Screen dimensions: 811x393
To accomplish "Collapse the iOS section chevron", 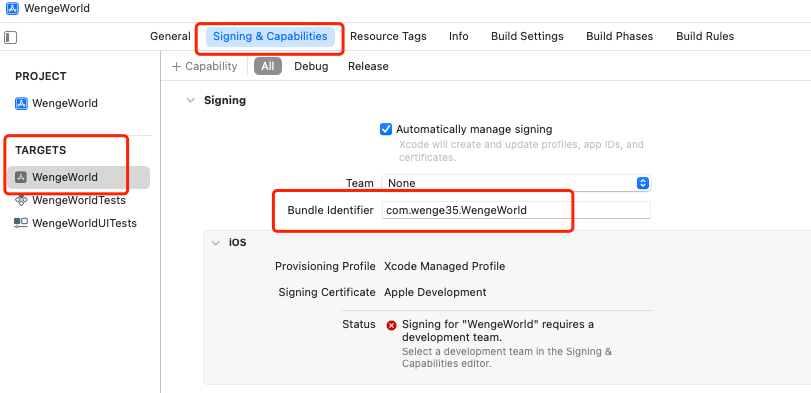I will 216,243.
